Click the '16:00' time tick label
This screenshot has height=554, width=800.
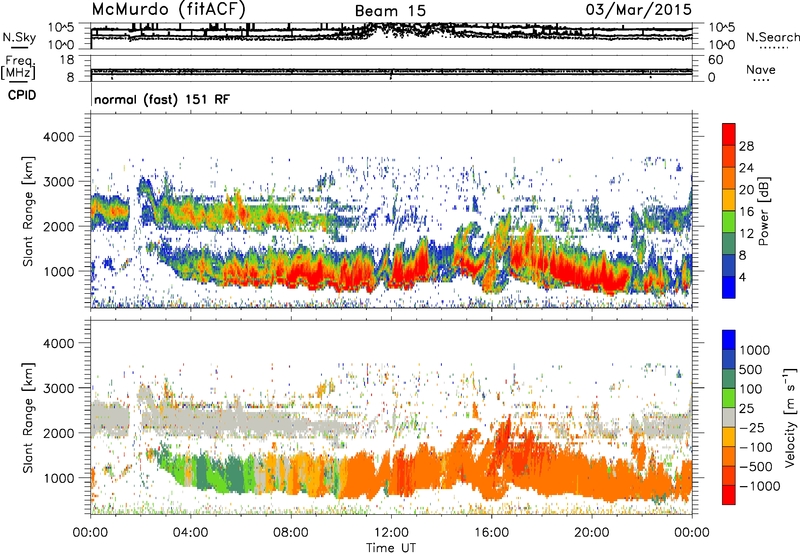[x=491, y=533]
